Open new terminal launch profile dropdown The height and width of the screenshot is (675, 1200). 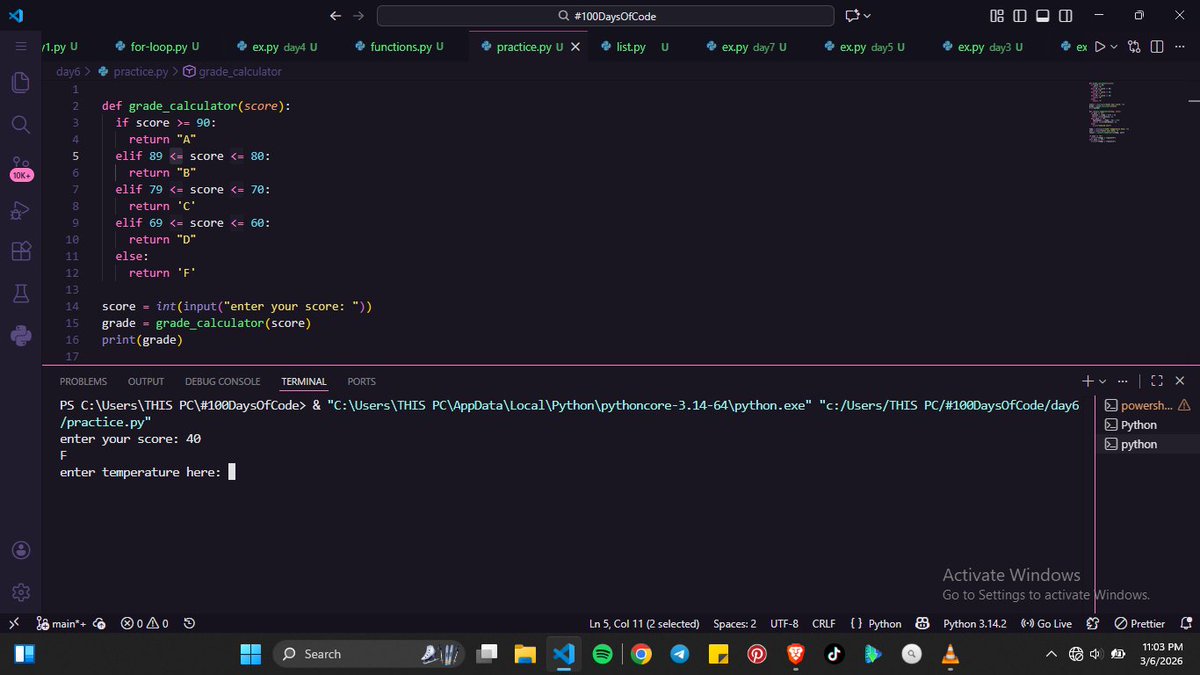1103,381
